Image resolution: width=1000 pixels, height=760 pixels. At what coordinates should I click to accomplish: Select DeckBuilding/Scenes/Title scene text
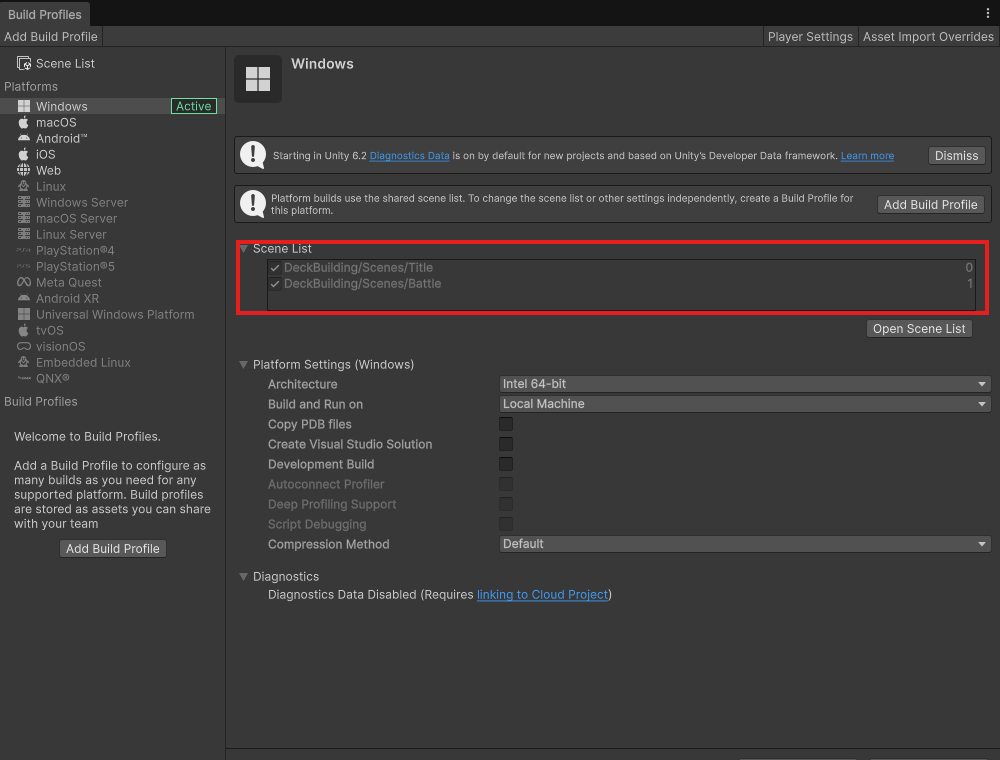point(358,268)
